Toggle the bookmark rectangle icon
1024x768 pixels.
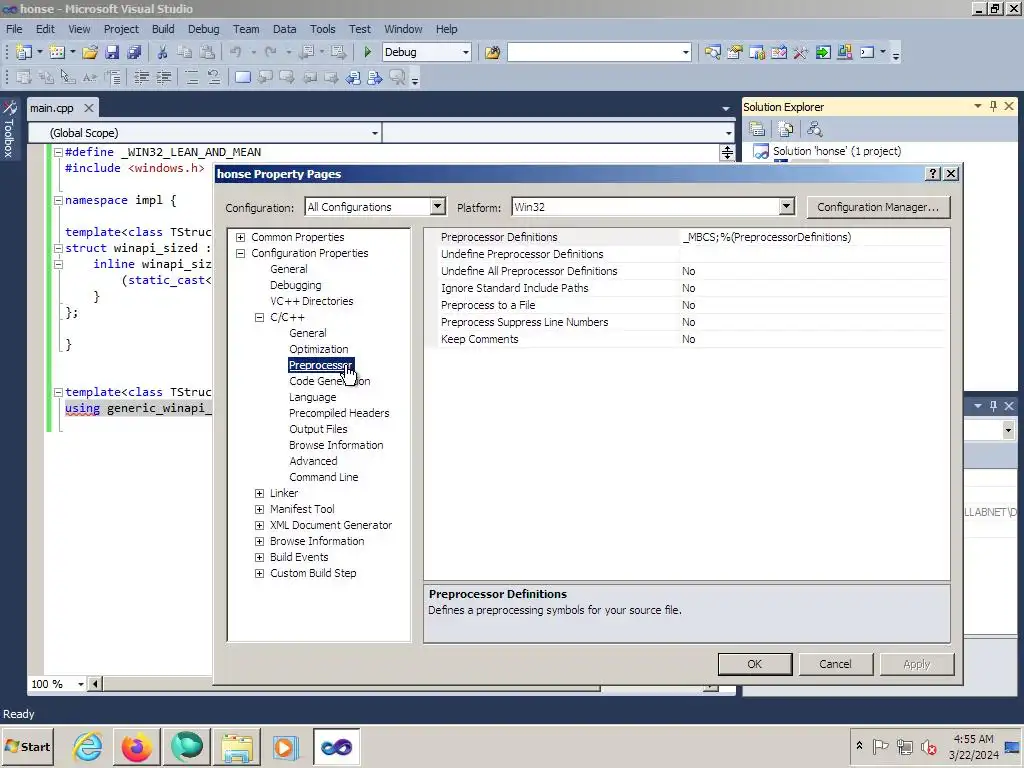pos(242,78)
